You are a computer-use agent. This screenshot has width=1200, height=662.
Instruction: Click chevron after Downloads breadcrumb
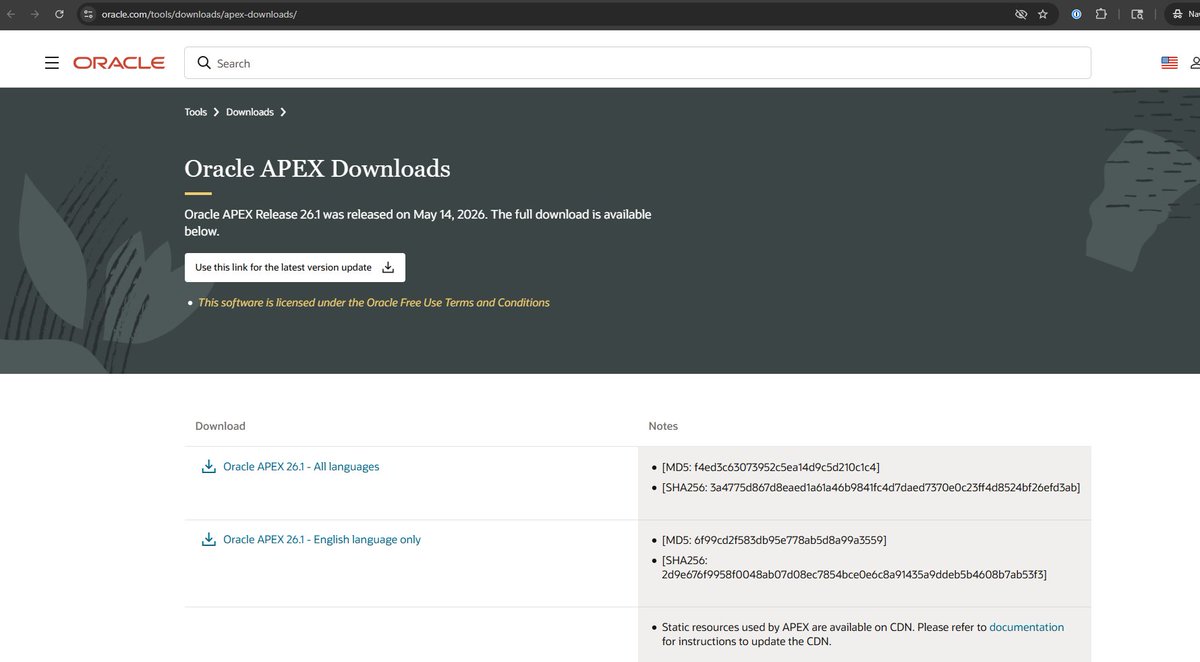click(x=283, y=112)
